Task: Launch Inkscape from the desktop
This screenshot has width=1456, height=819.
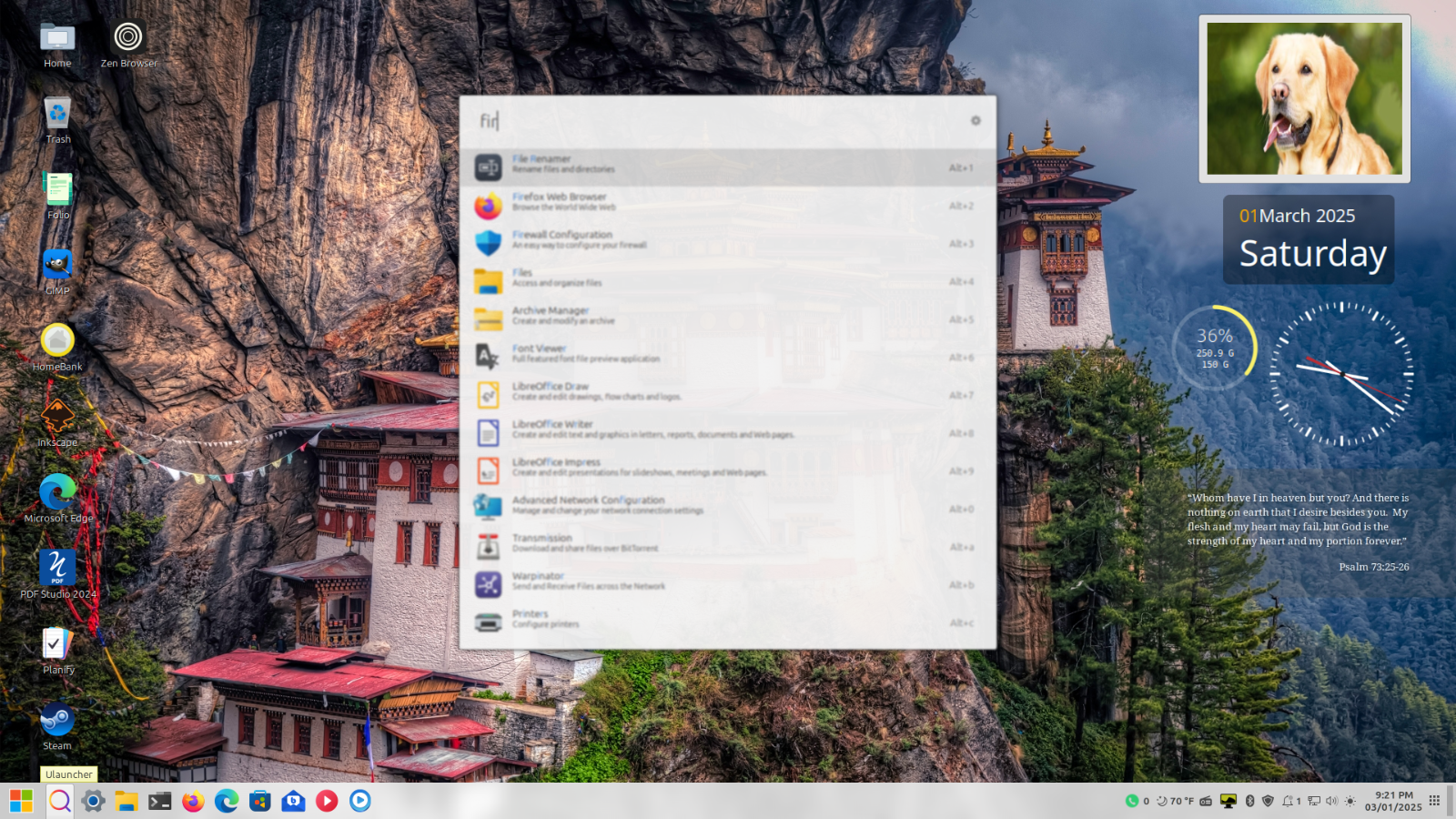Action: coord(57,424)
